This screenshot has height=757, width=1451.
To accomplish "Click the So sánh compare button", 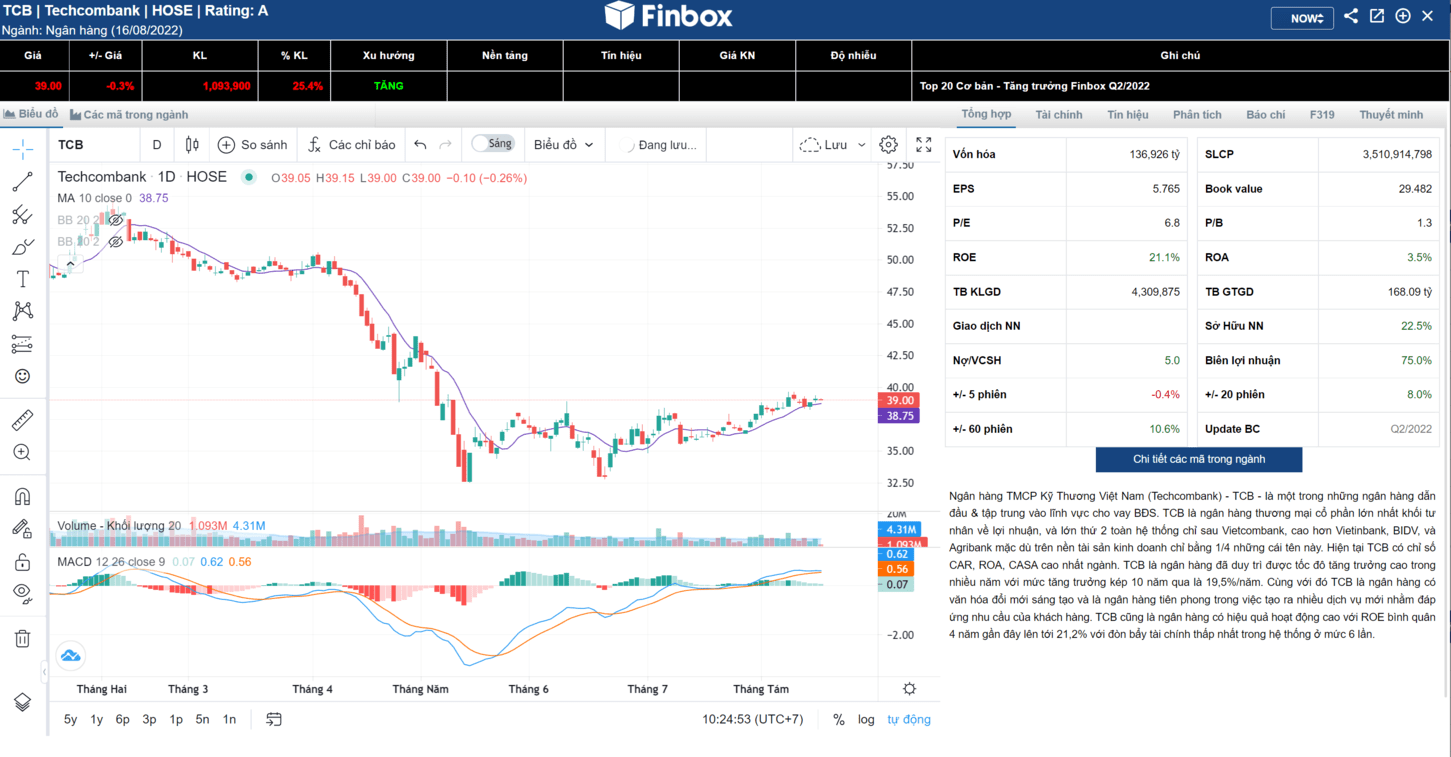I will pyautogui.click(x=253, y=145).
